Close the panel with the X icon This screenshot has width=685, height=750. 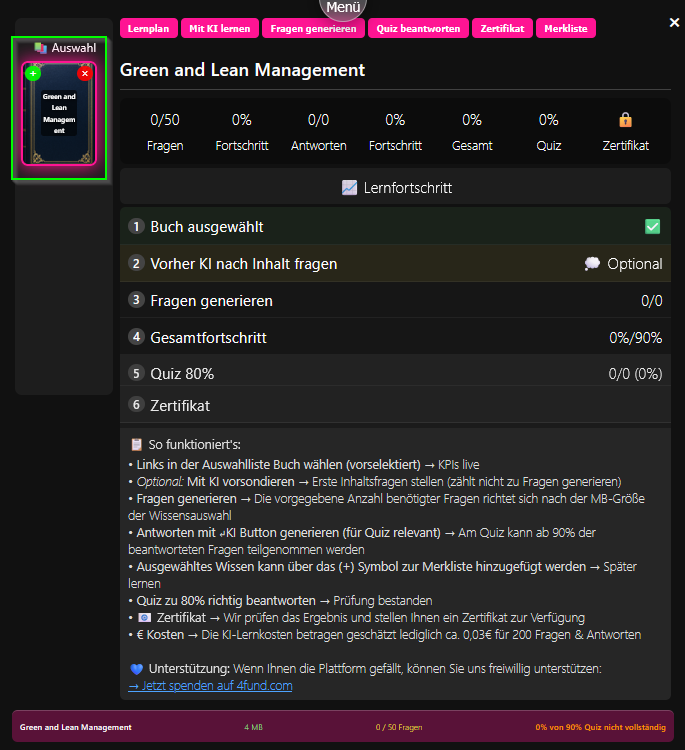point(674,22)
